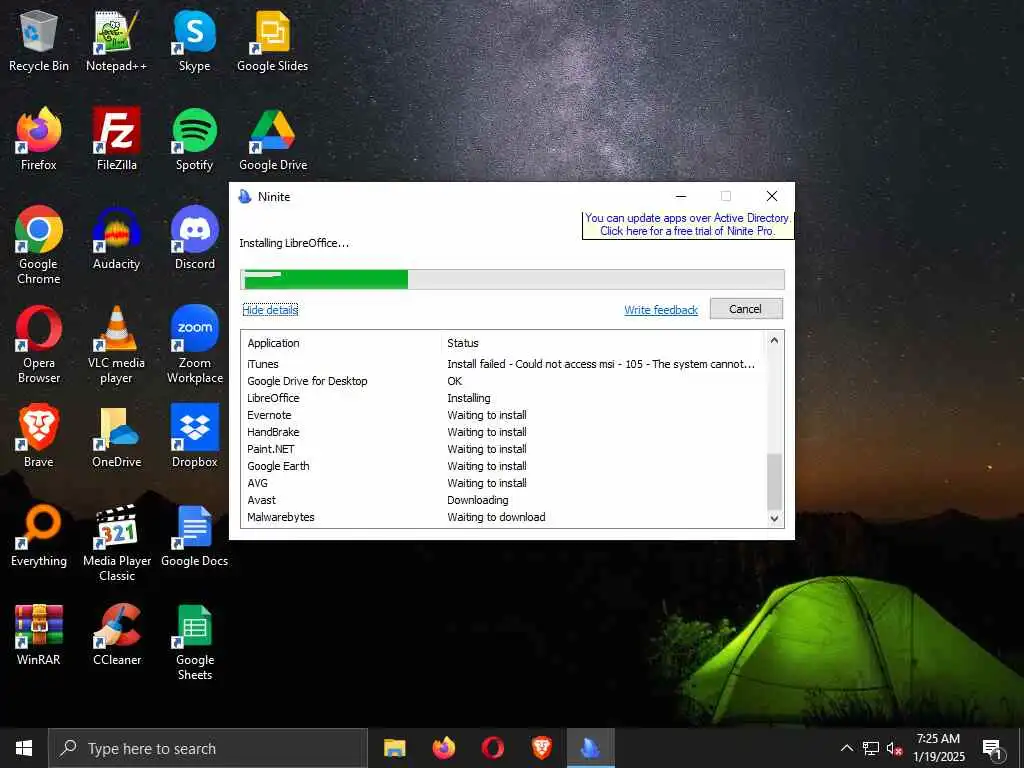Open the notification center icon

992,748
